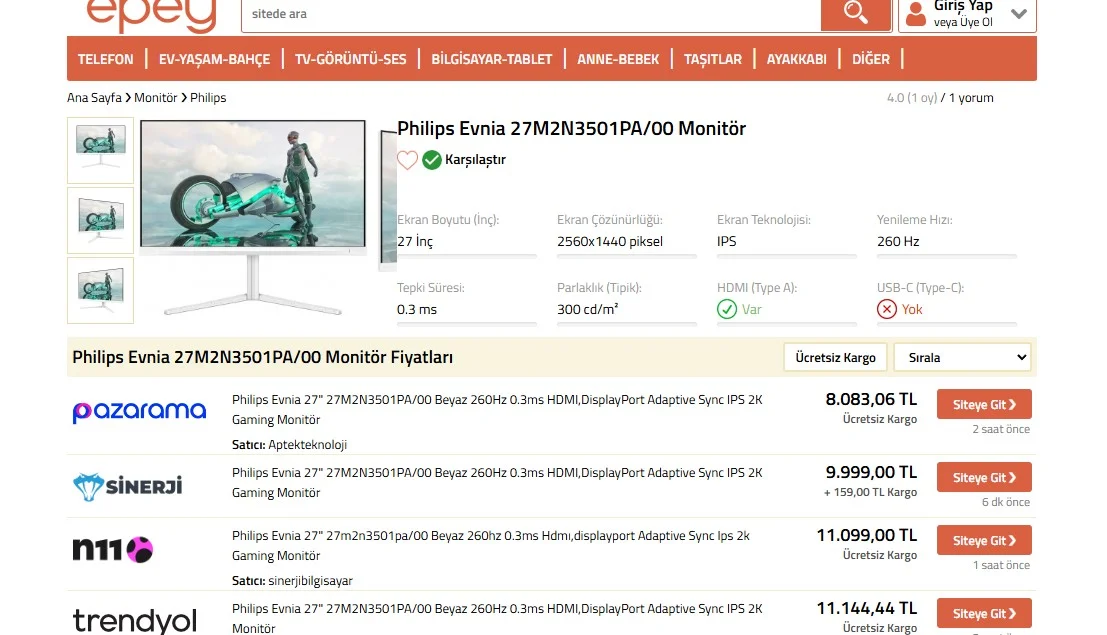Open the Sinerji store logo

[128, 487]
